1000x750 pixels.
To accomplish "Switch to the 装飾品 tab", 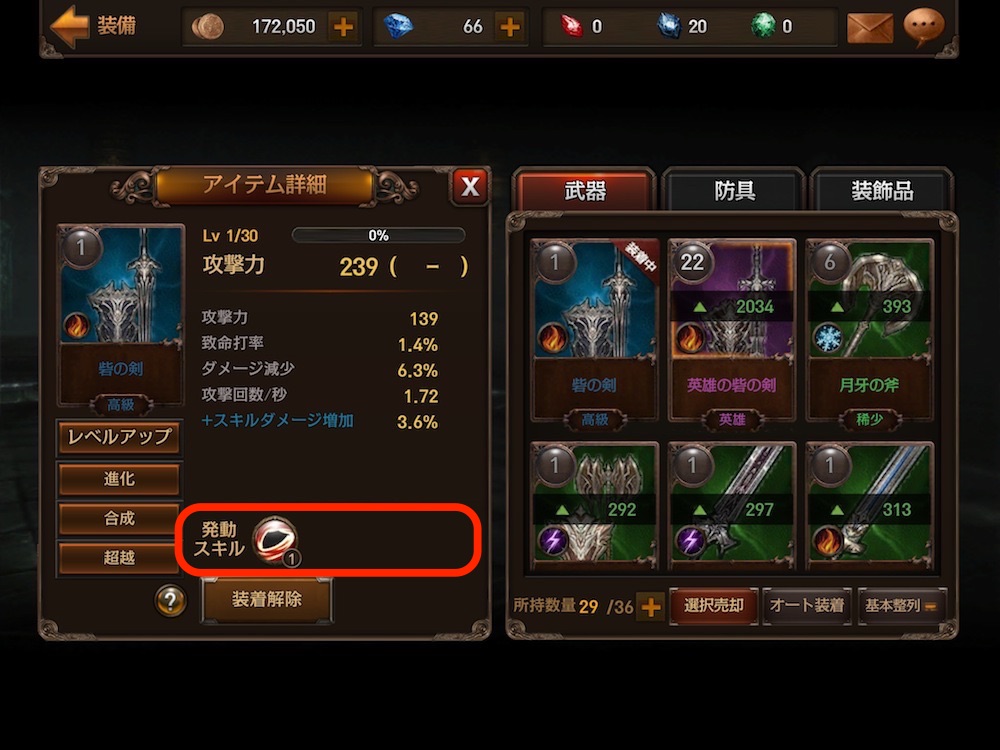I will pos(882,190).
